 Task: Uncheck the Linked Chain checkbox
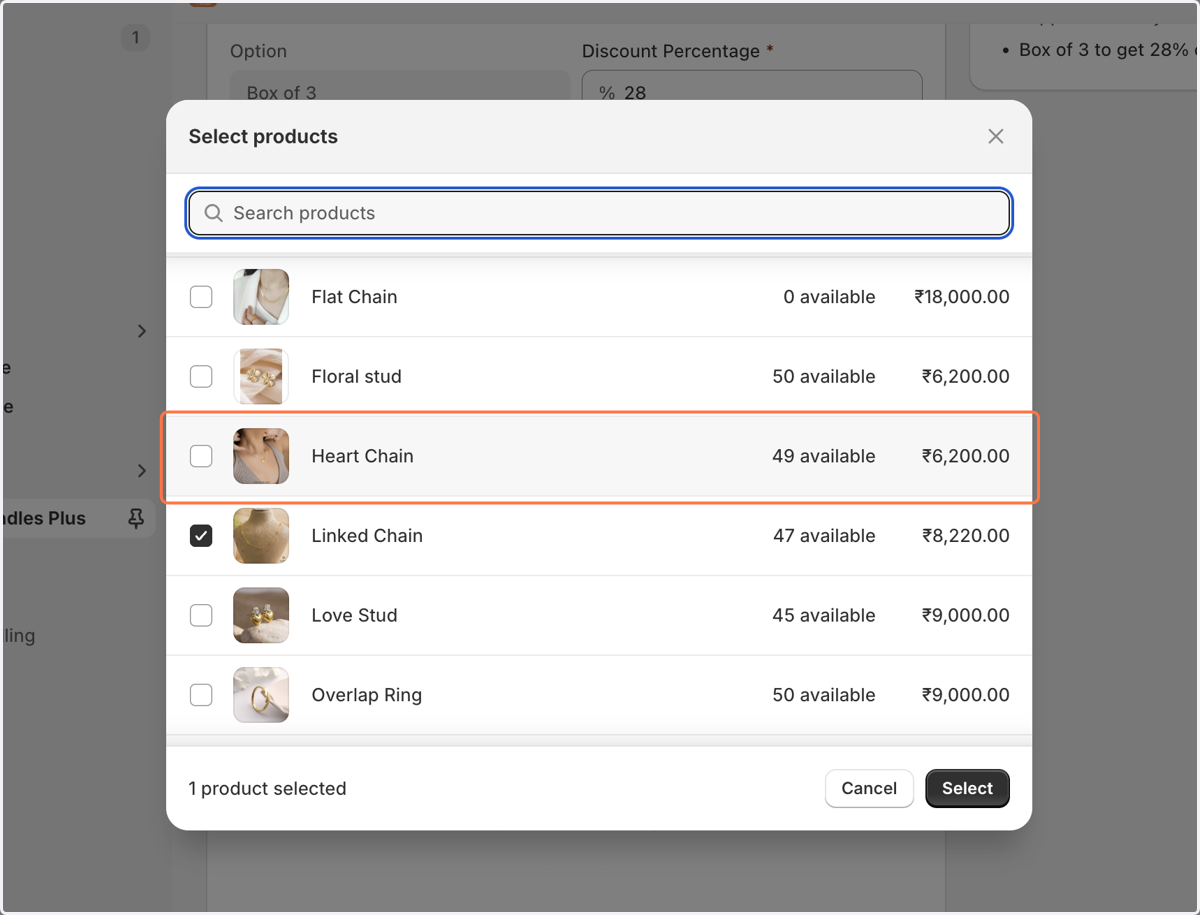pyautogui.click(x=201, y=536)
